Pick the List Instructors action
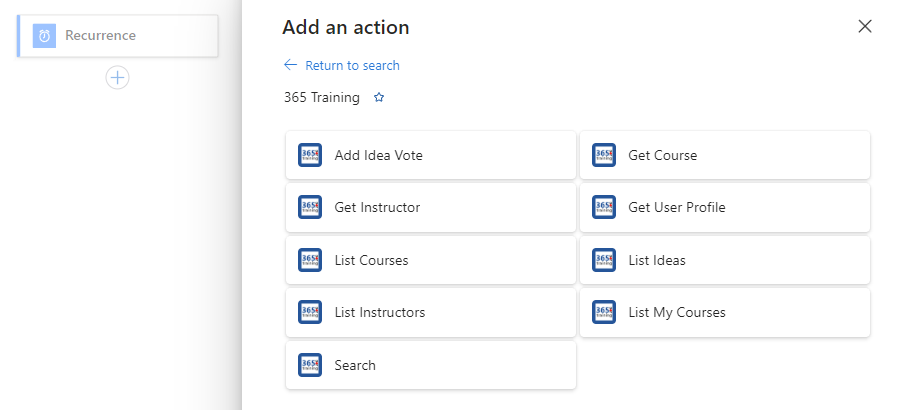 (431, 312)
